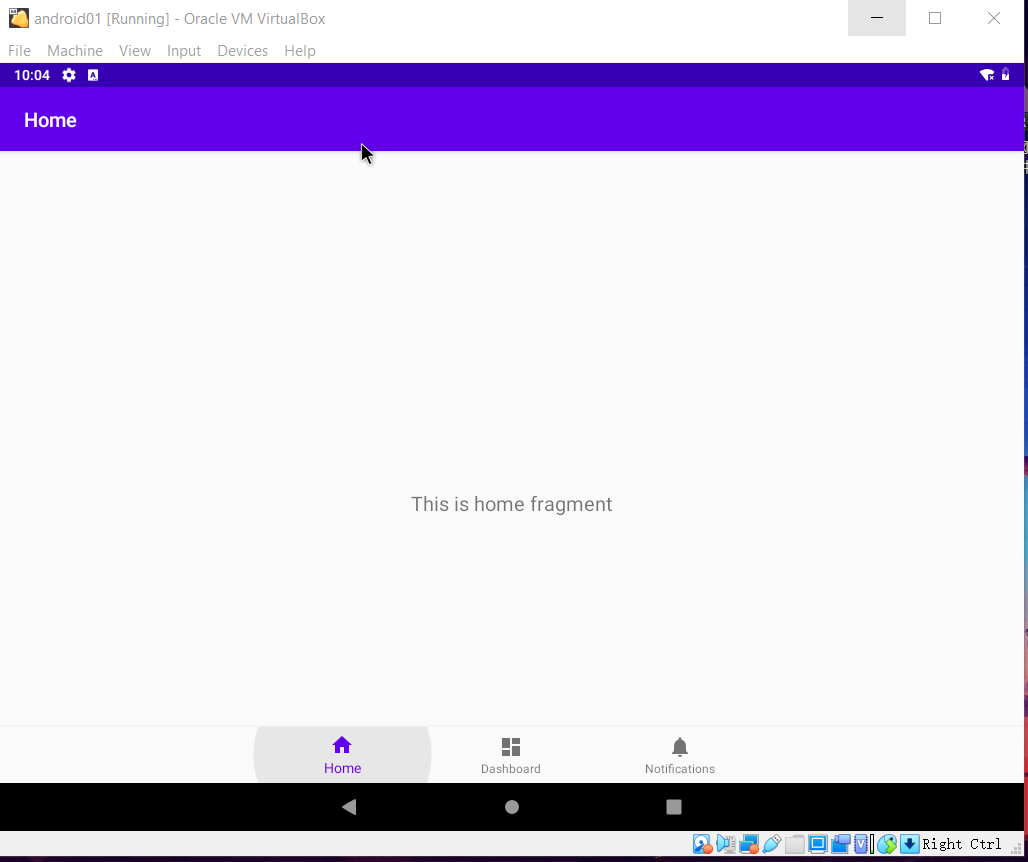Image resolution: width=1028 pixels, height=862 pixels.
Task: Click the battery status icon
Action: point(1006,75)
